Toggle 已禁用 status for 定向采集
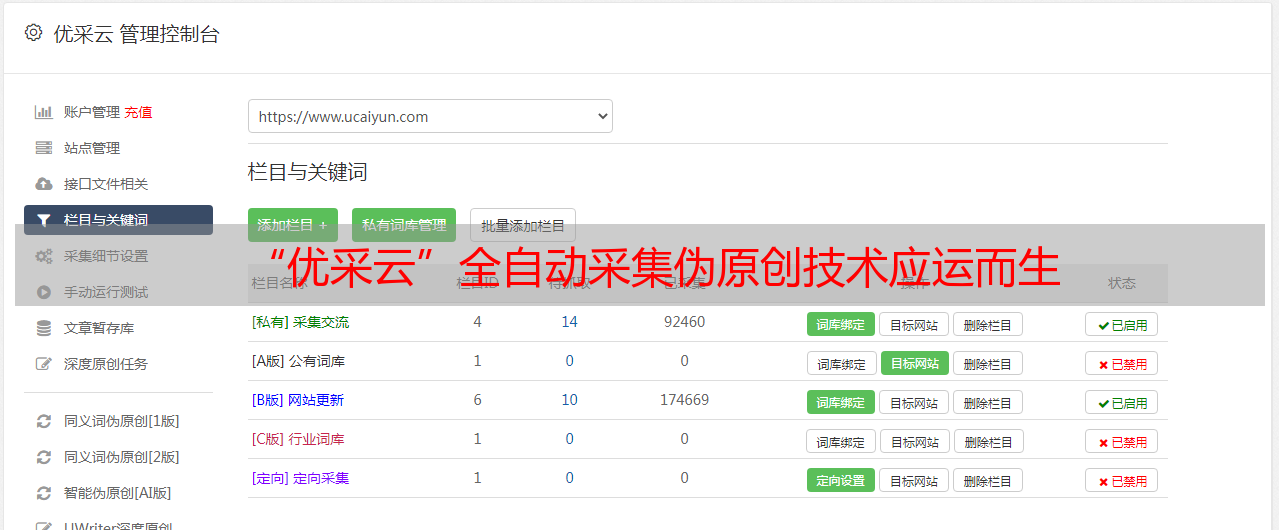This screenshot has width=1279, height=530. tap(1122, 480)
